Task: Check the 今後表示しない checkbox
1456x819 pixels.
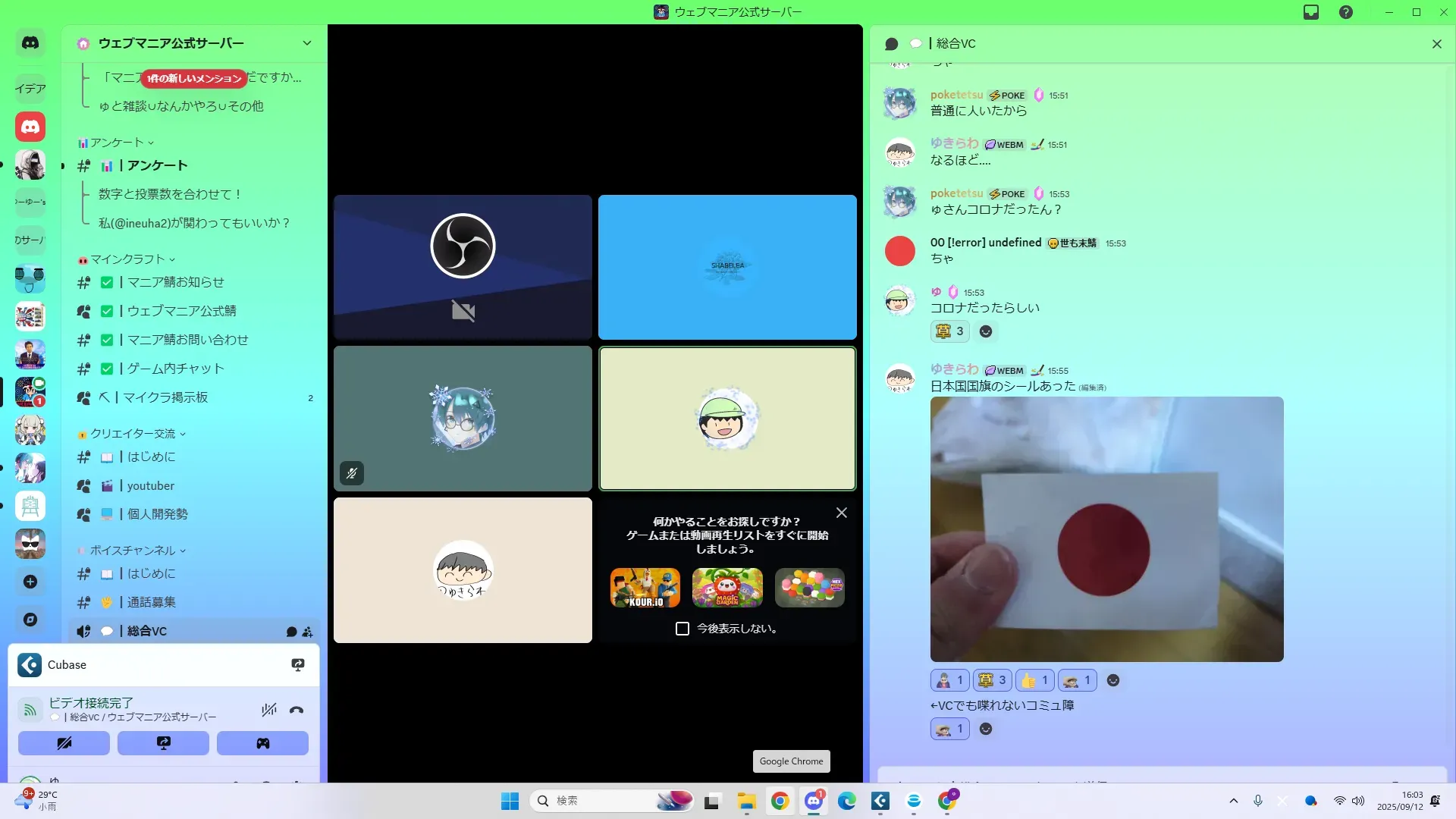Action: (x=682, y=629)
